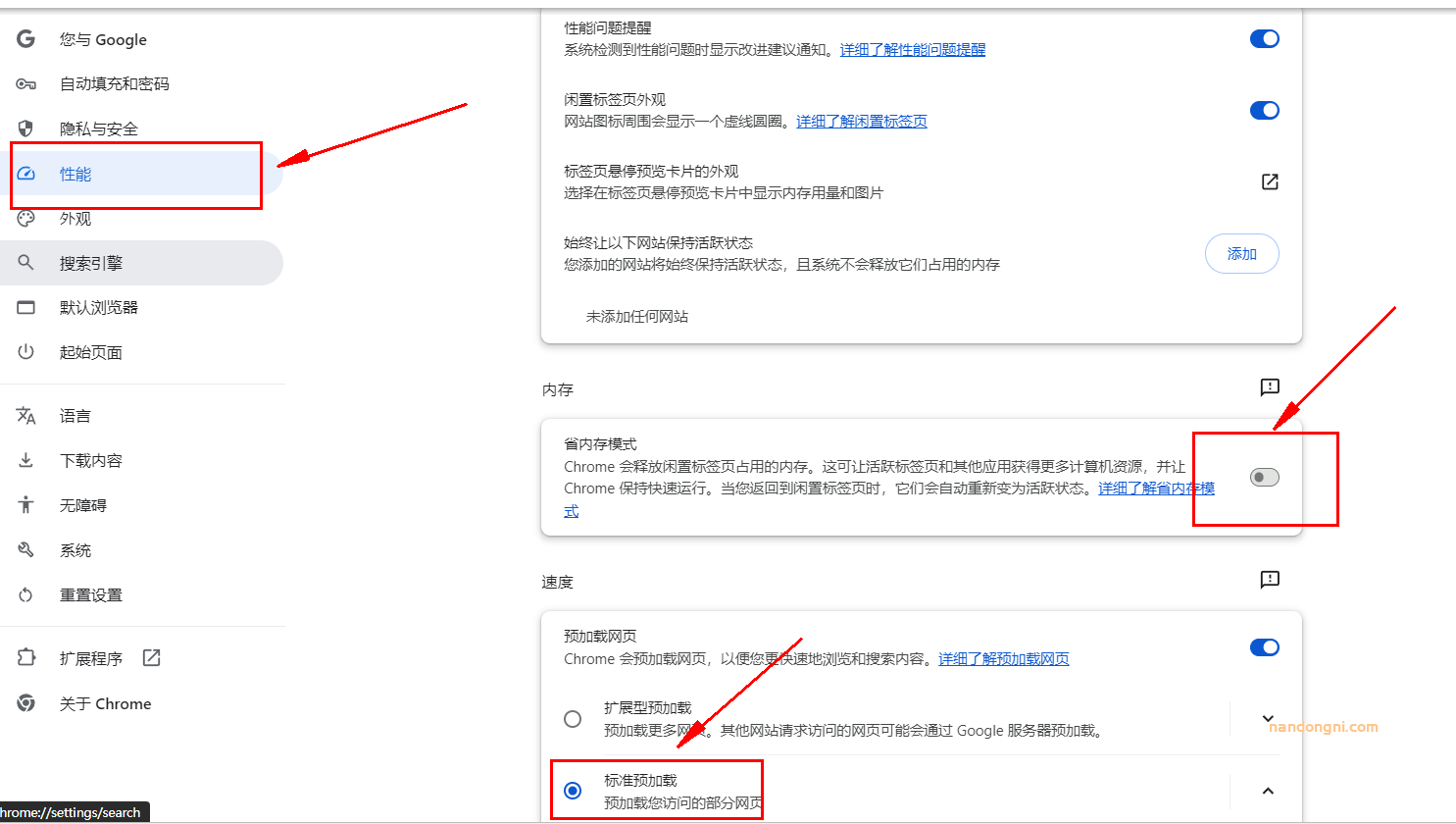Open 详细了解闲置标签页 link

862,122
